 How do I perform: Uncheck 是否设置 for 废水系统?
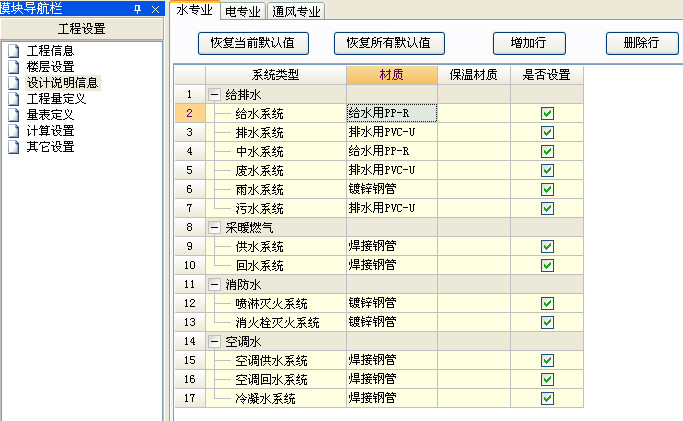pyautogui.click(x=547, y=170)
